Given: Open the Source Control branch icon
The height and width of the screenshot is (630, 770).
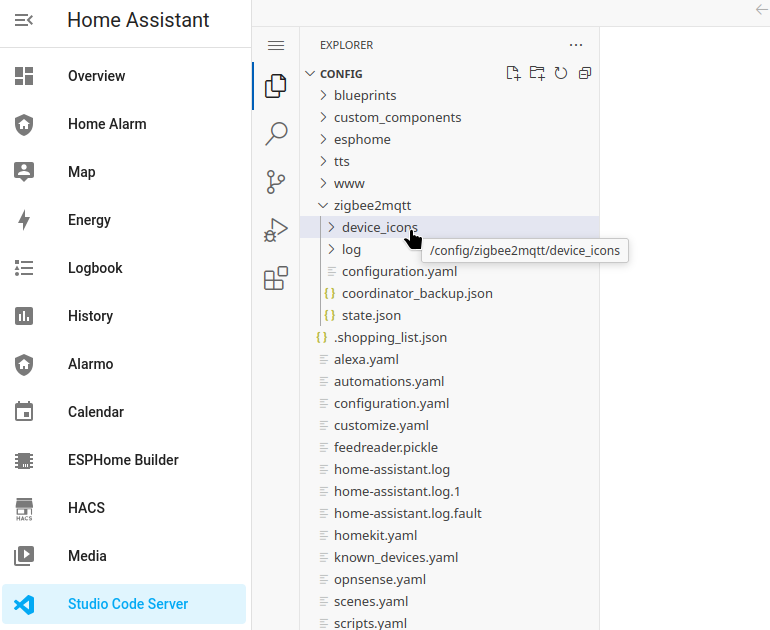Looking at the screenshot, I should click(x=276, y=182).
